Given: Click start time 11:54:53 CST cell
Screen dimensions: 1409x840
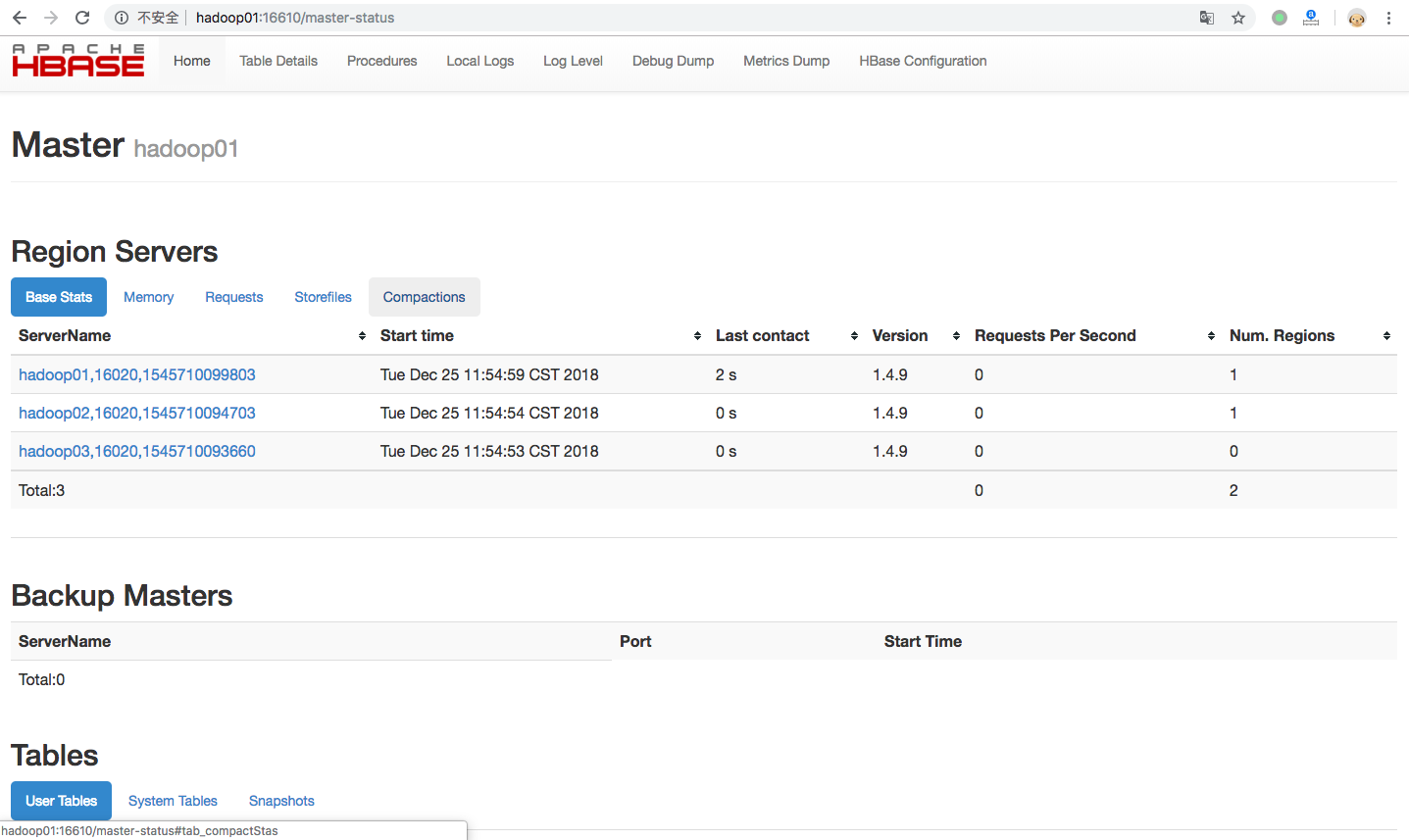Looking at the screenshot, I should (489, 451).
